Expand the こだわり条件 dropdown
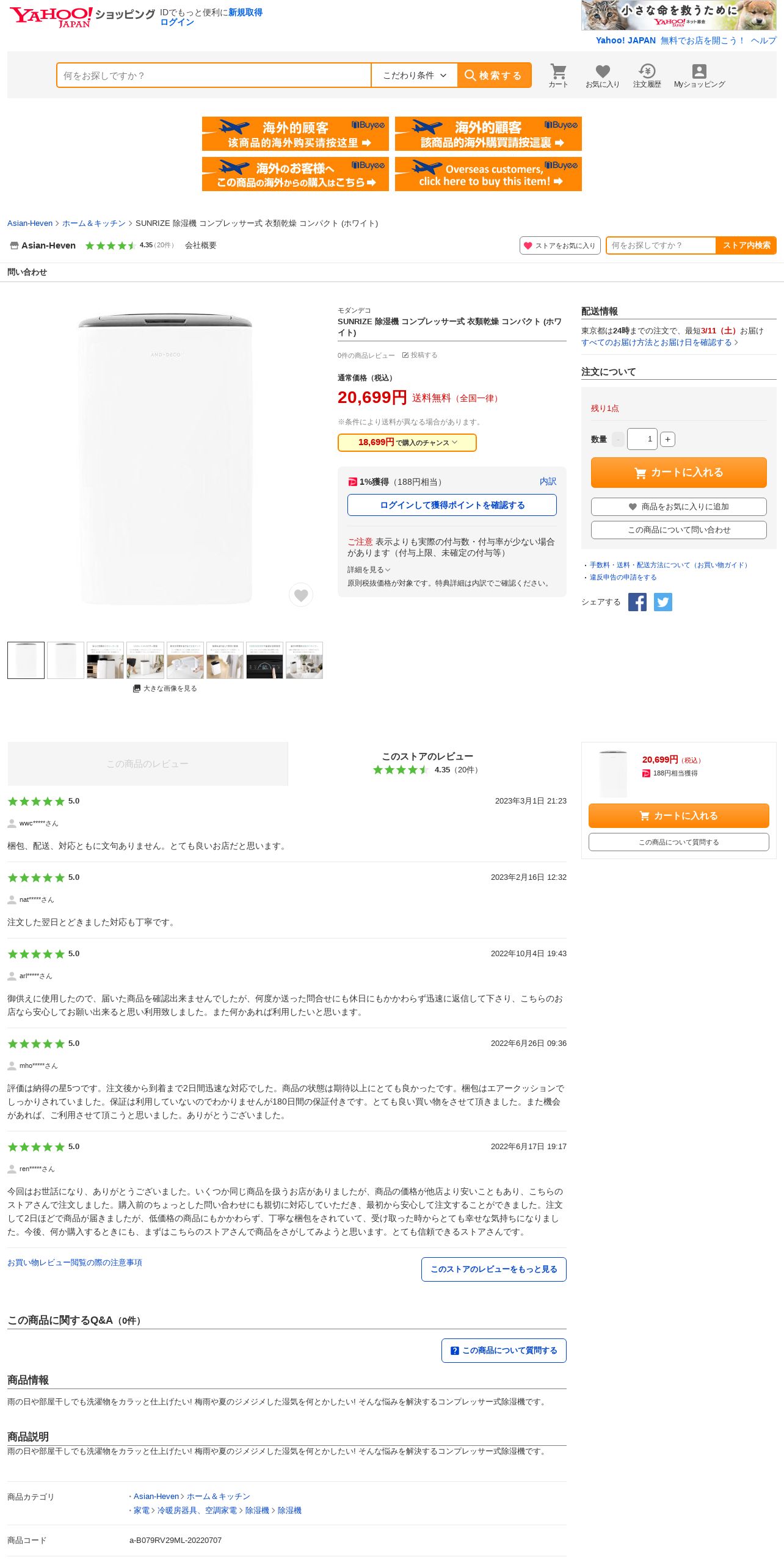 pos(415,76)
